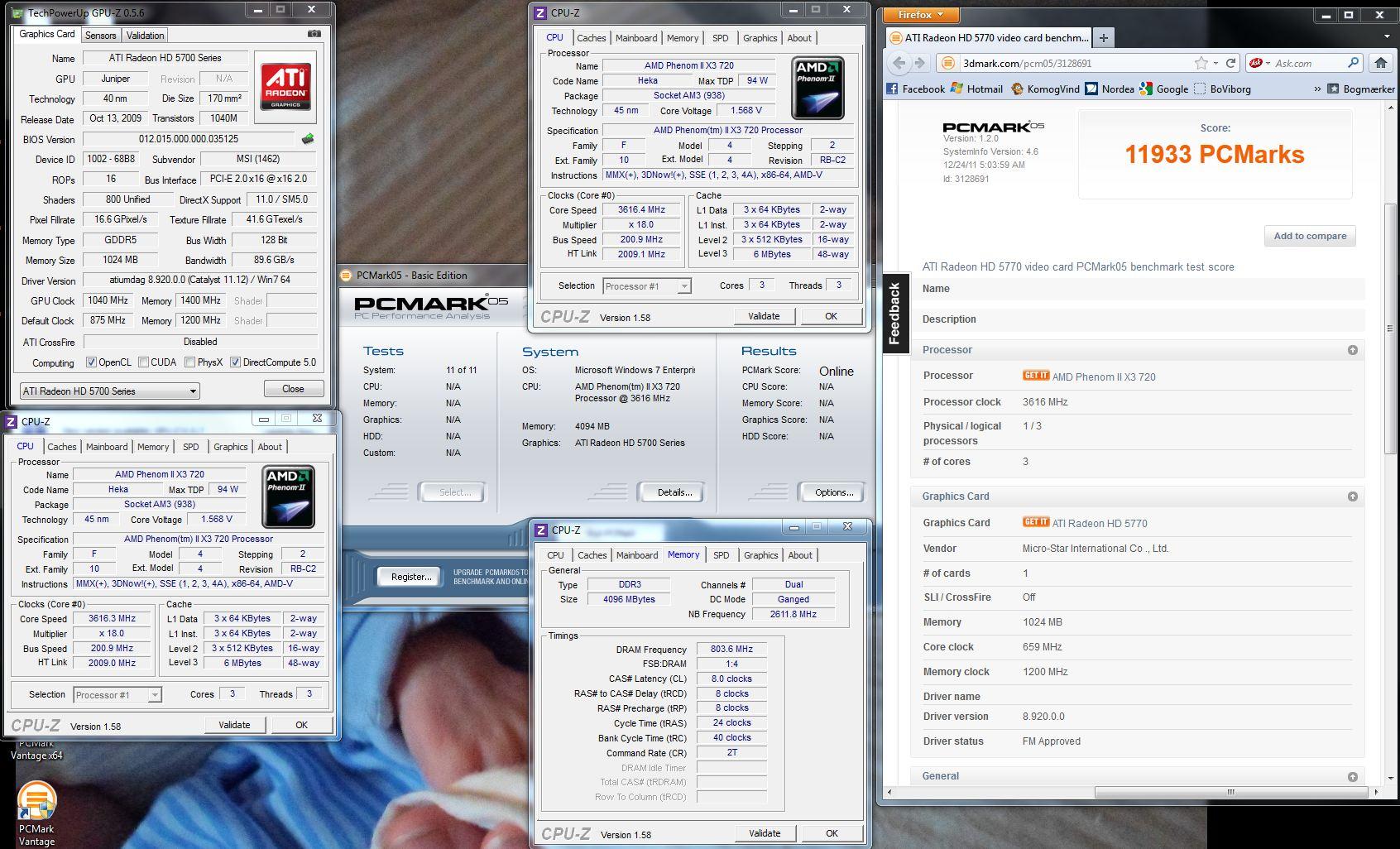Open new tab with plus icon in Firefox

click(1103, 37)
